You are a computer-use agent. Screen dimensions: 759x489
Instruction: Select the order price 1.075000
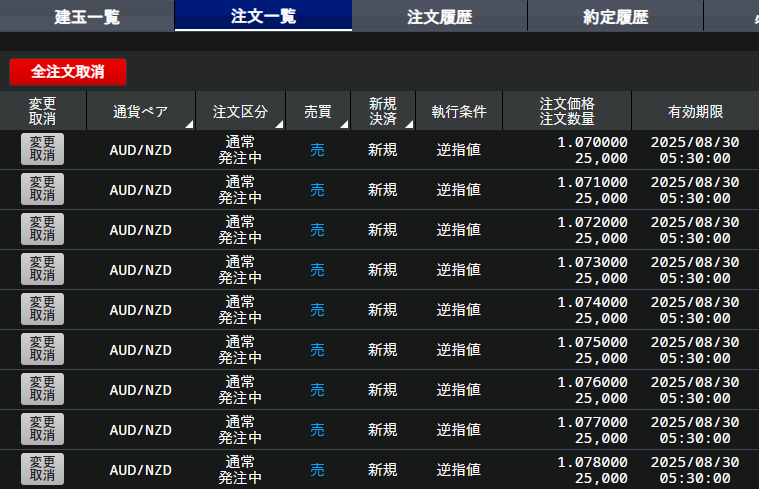[x=592, y=342]
